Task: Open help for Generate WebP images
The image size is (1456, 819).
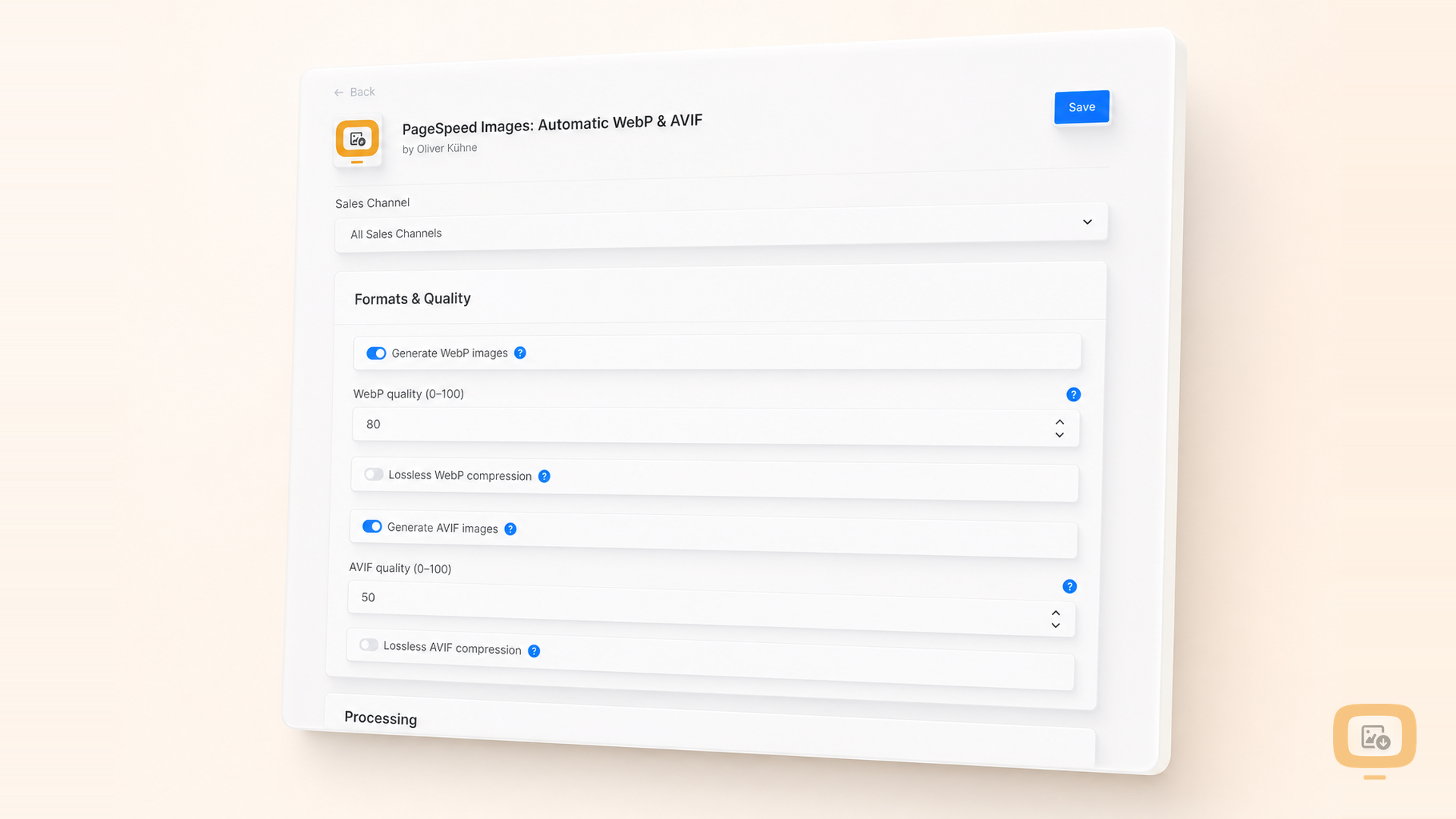Action: click(x=520, y=353)
